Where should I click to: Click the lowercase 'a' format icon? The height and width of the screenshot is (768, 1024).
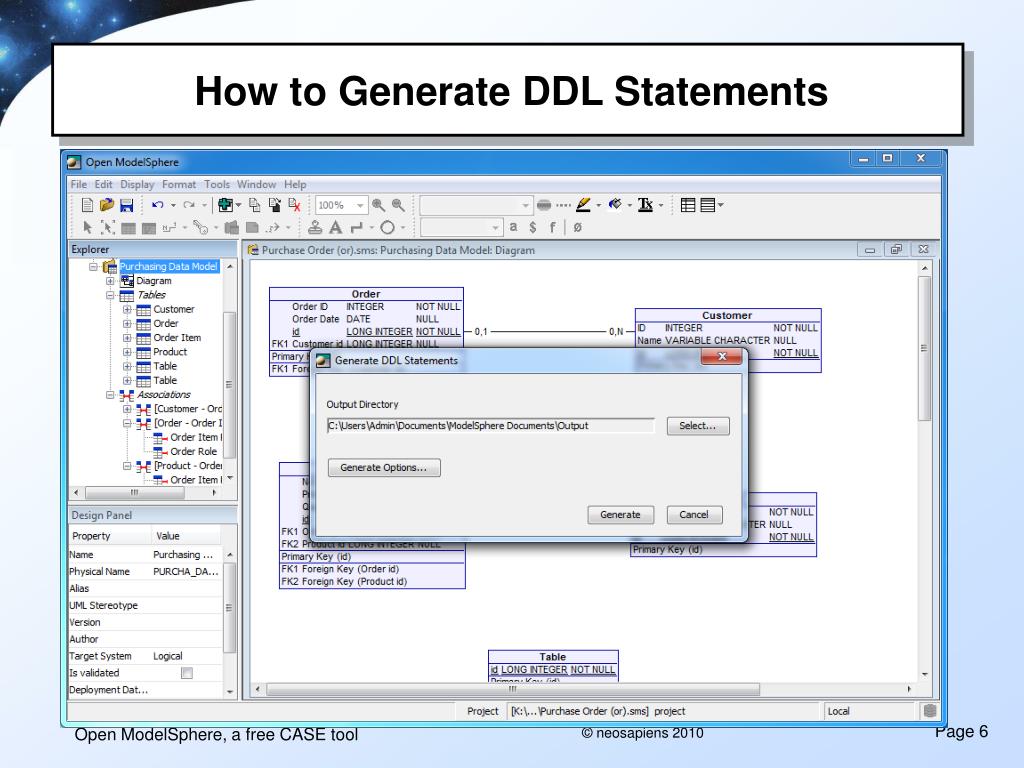[513, 227]
